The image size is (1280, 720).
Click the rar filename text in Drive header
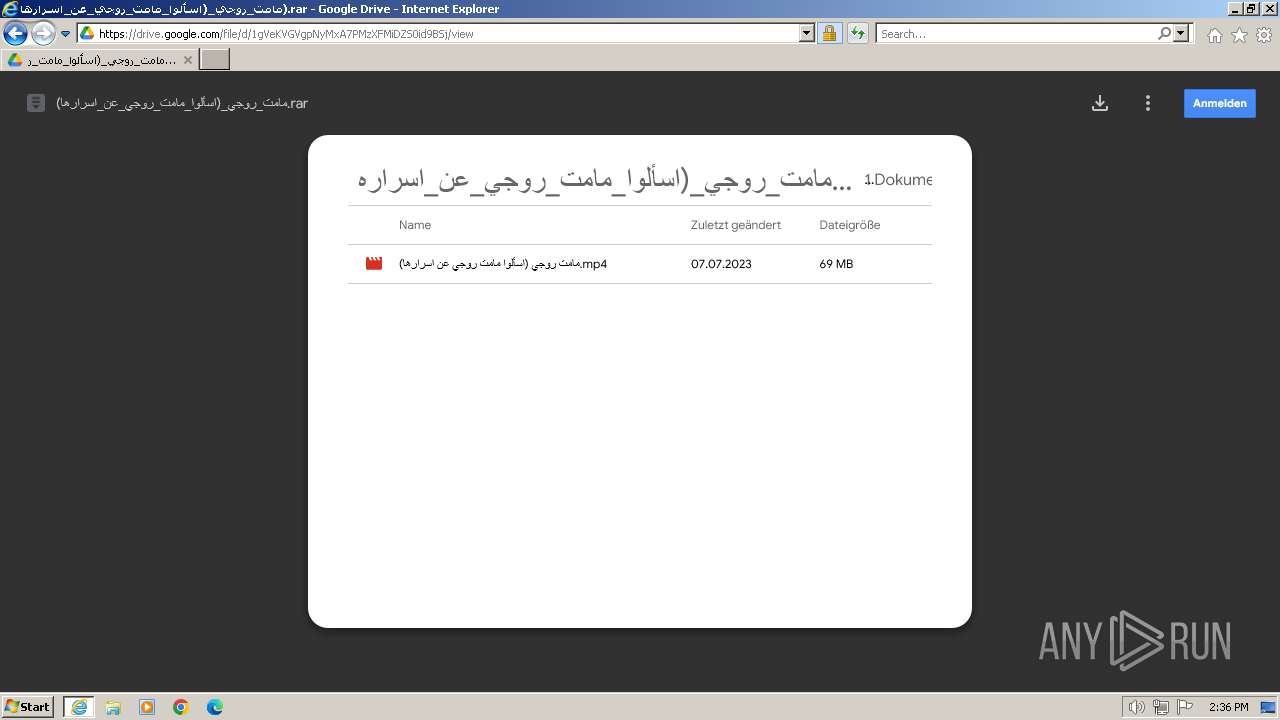[182, 103]
